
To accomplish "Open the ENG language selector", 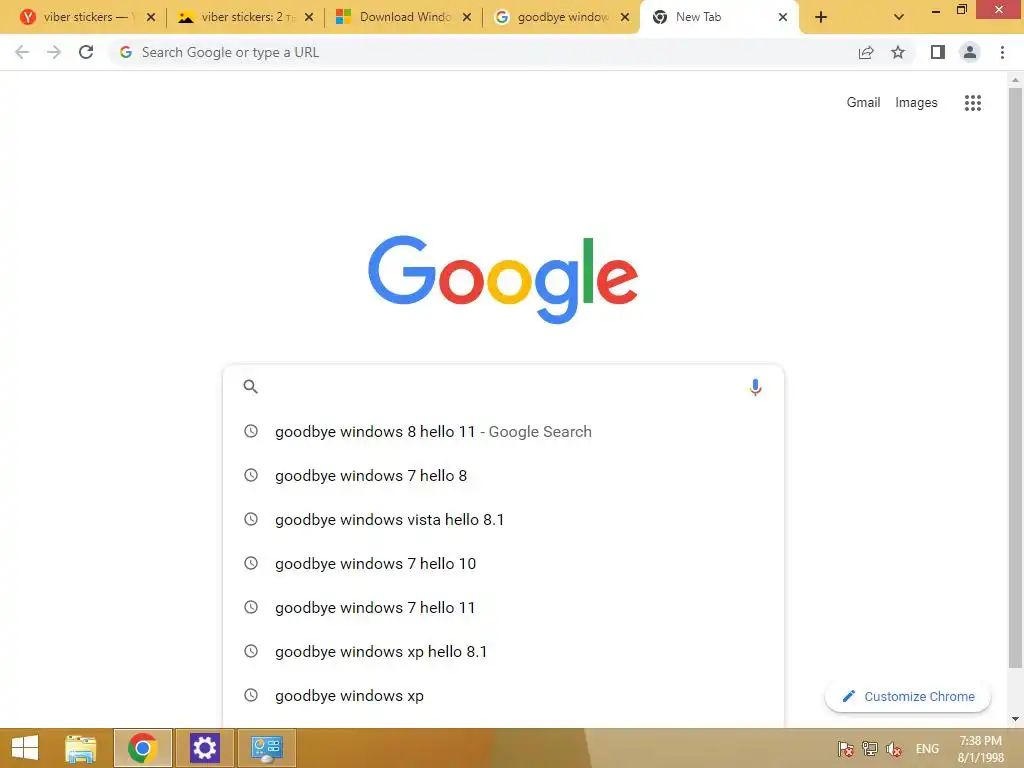I will [x=927, y=749].
